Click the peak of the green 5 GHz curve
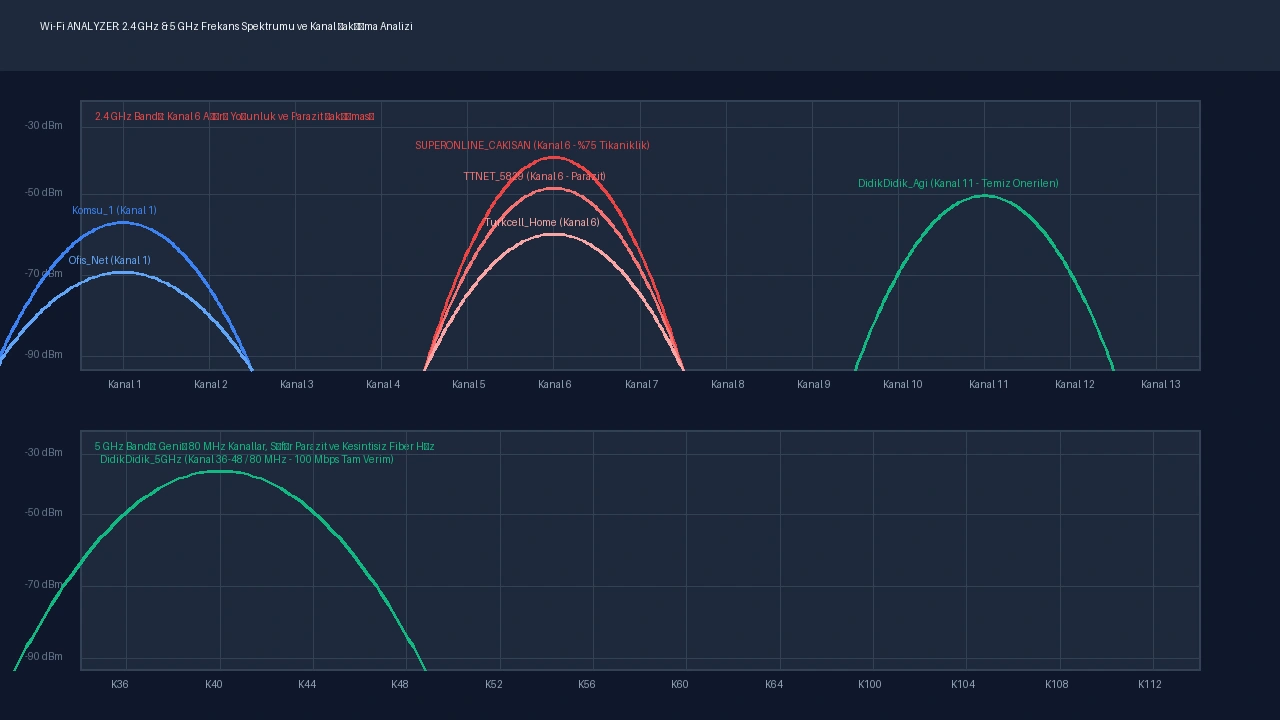This screenshot has width=1280, height=720. click(219, 471)
